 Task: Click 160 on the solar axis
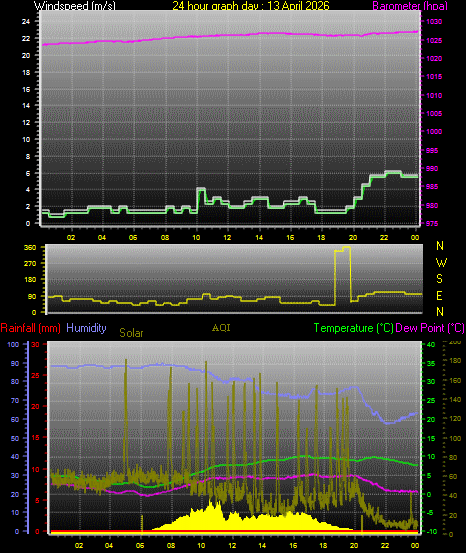click(x=455, y=381)
